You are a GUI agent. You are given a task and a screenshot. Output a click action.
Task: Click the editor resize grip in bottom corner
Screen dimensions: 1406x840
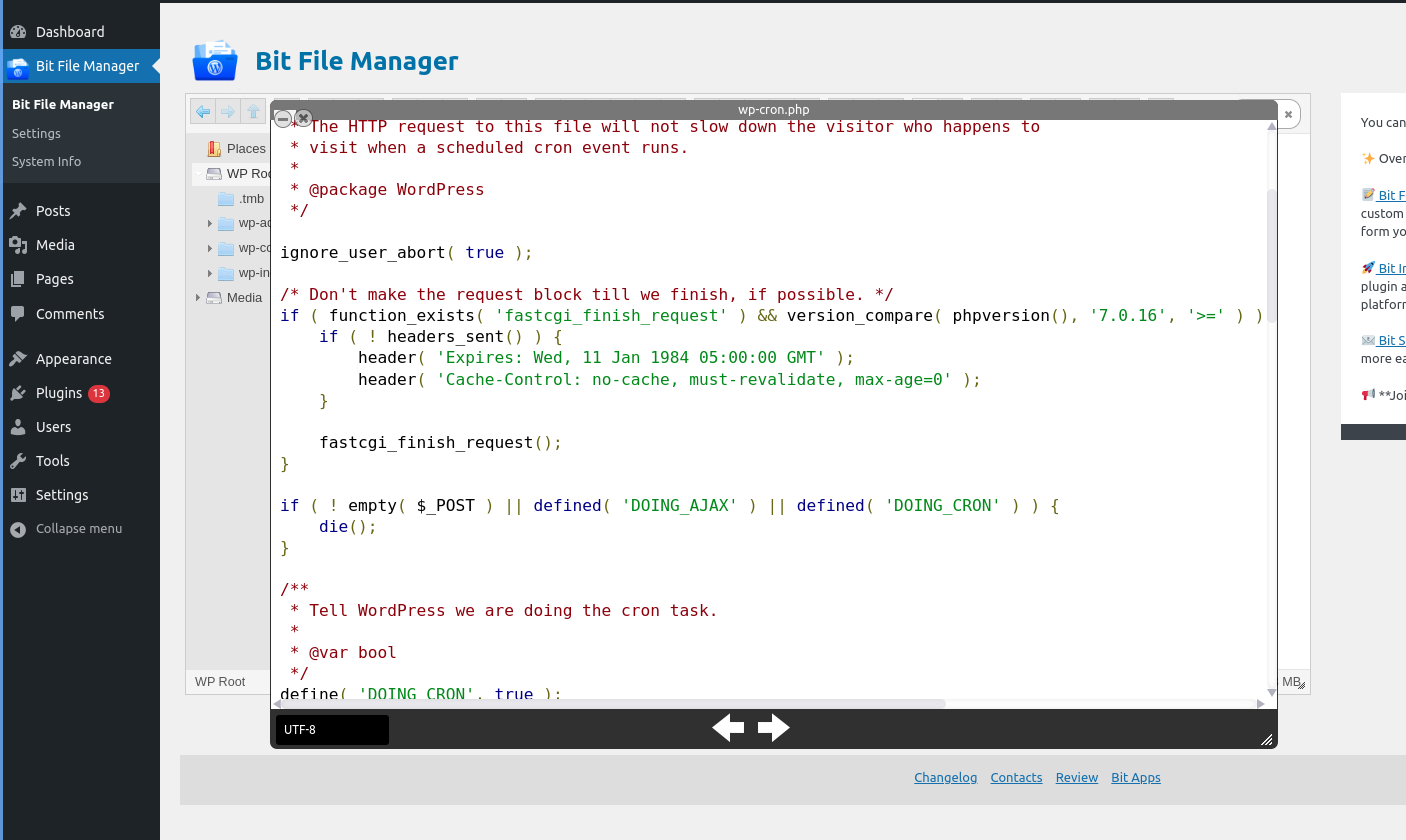(x=1267, y=739)
